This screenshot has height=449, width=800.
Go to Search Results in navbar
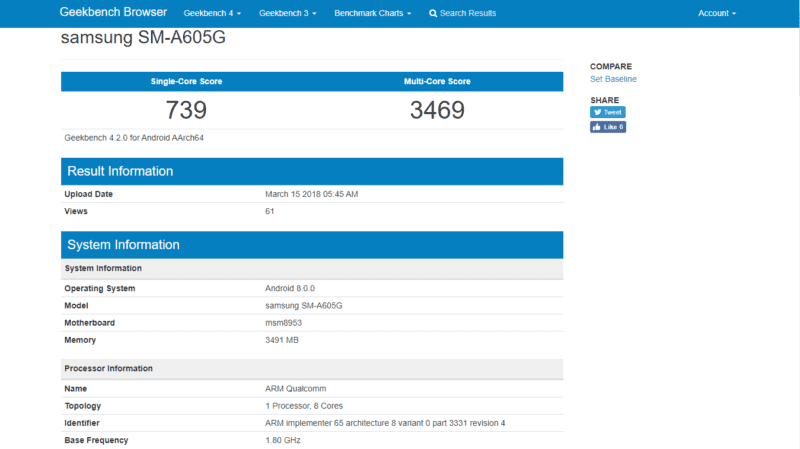coord(467,14)
